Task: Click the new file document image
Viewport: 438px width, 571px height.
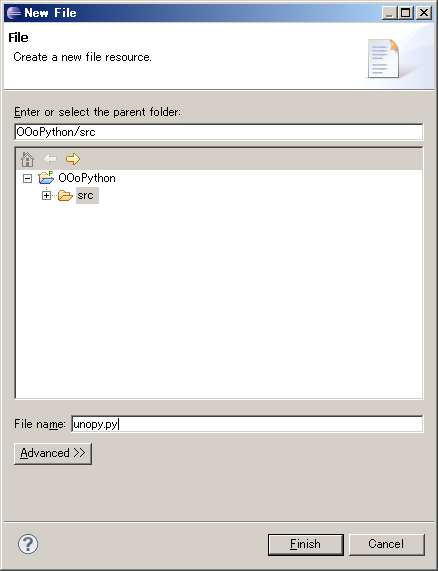Action: click(383, 58)
